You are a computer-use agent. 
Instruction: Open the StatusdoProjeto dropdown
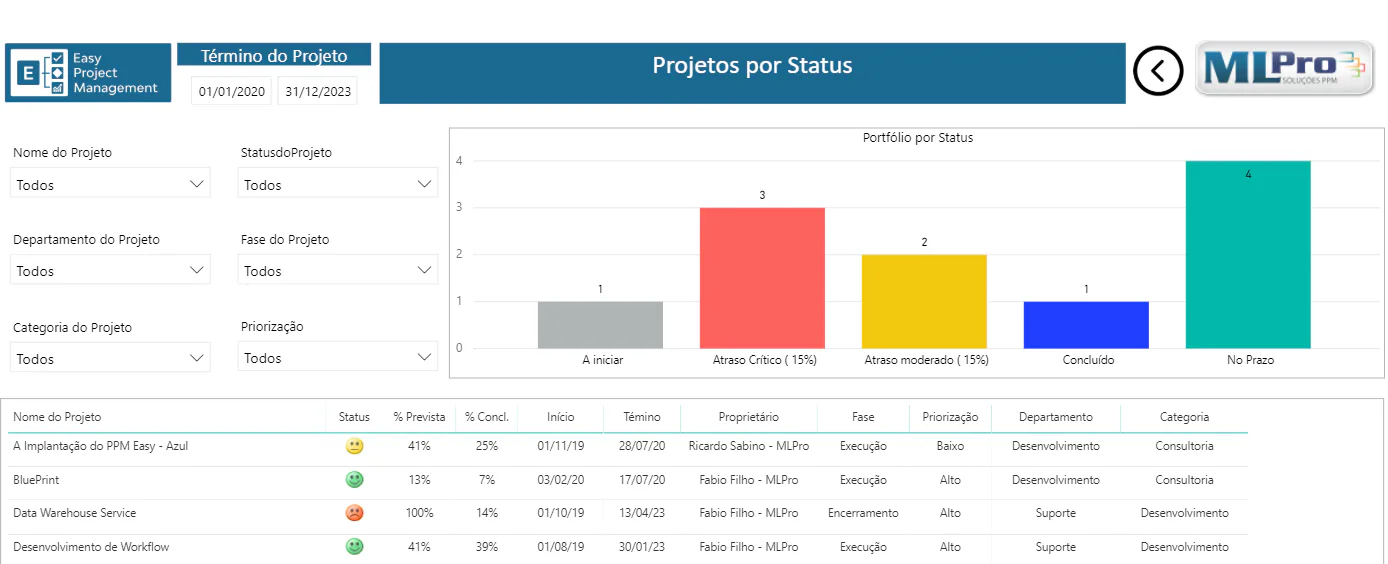[x=338, y=184]
